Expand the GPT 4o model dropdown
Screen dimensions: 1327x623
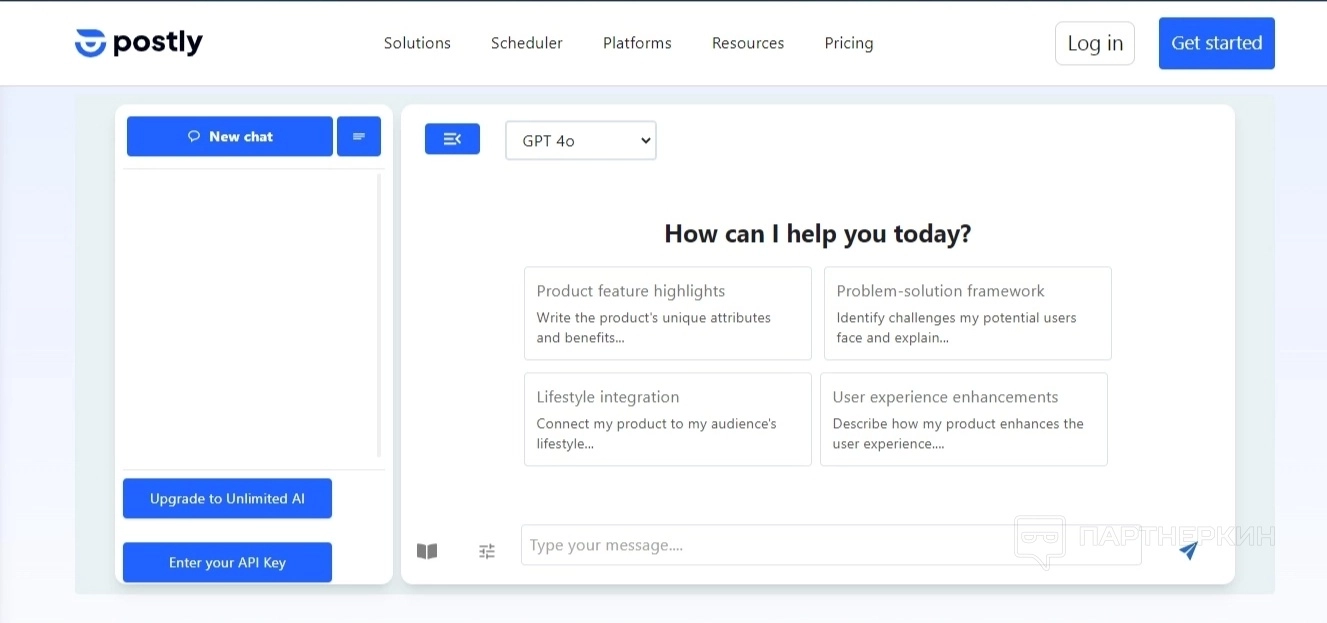pyautogui.click(x=580, y=141)
